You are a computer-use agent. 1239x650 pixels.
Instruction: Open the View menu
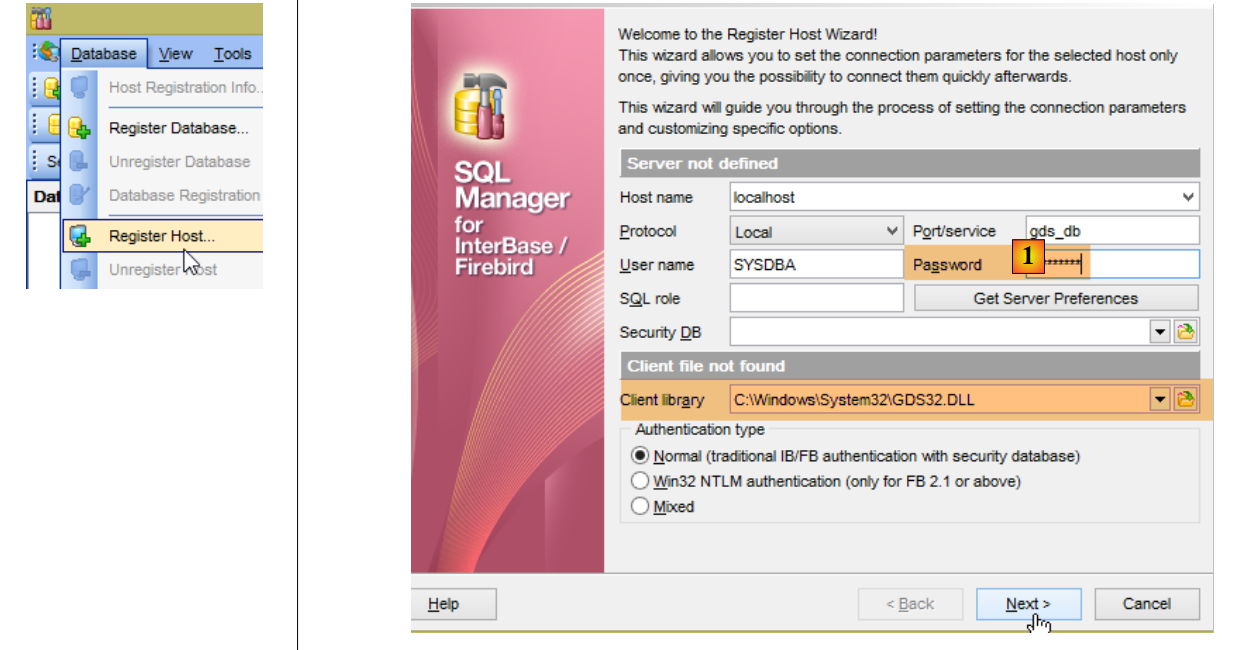point(175,54)
